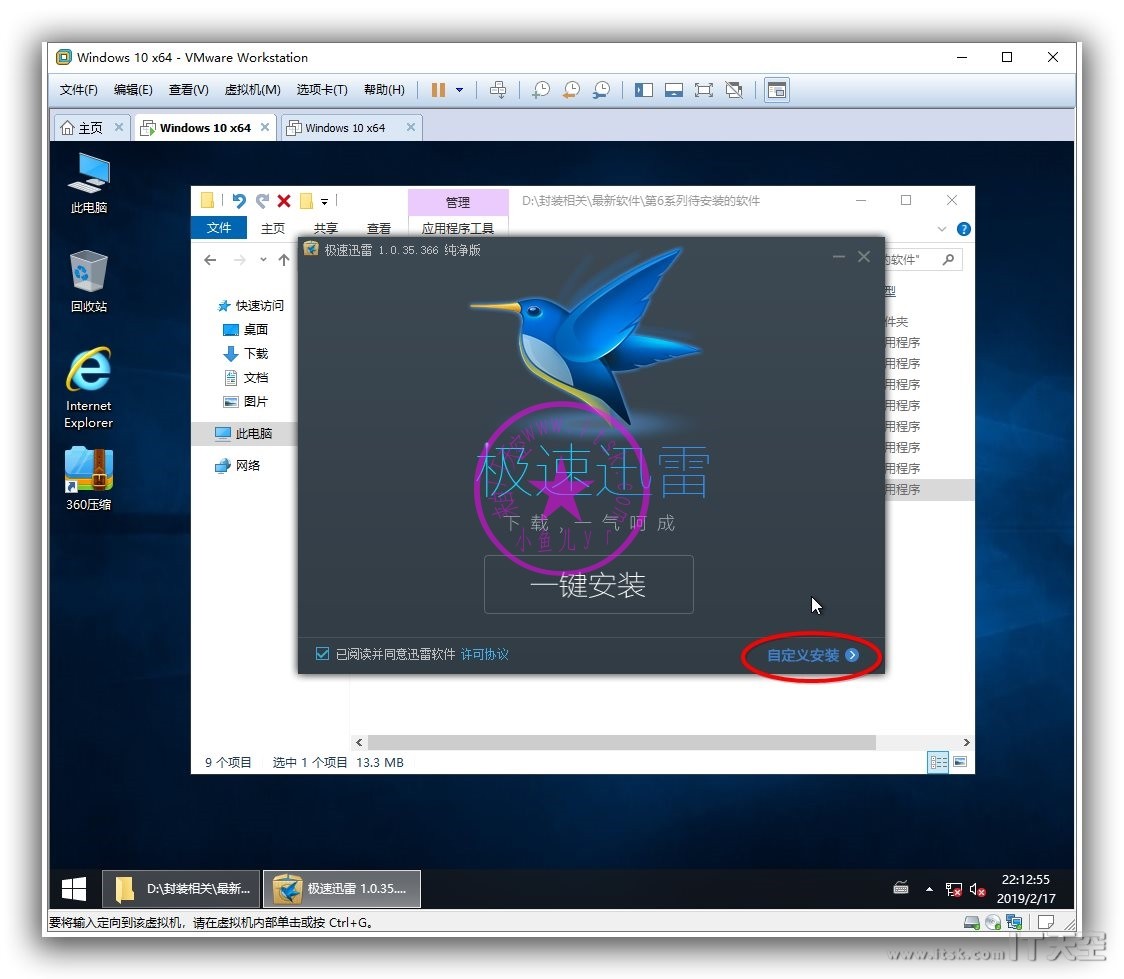Select the 回收站 recycle bin desktop icon
This screenshot has width=1124, height=979.
pyautogui.click(x=89, y=281)
